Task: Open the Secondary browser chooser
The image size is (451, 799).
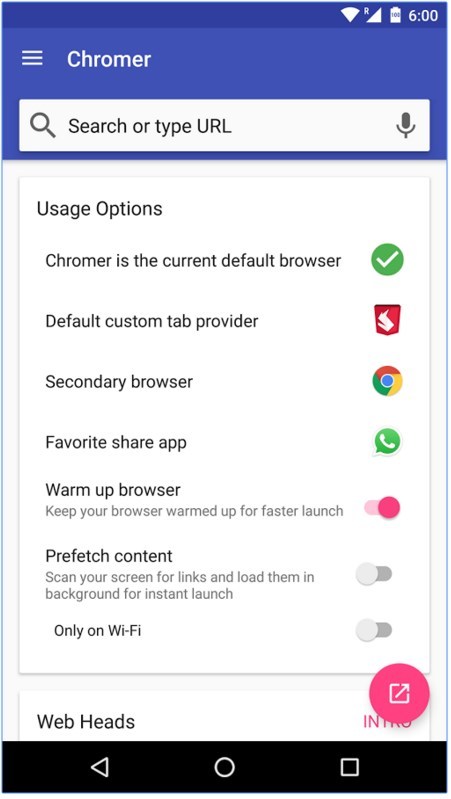Action: [224, 382]
